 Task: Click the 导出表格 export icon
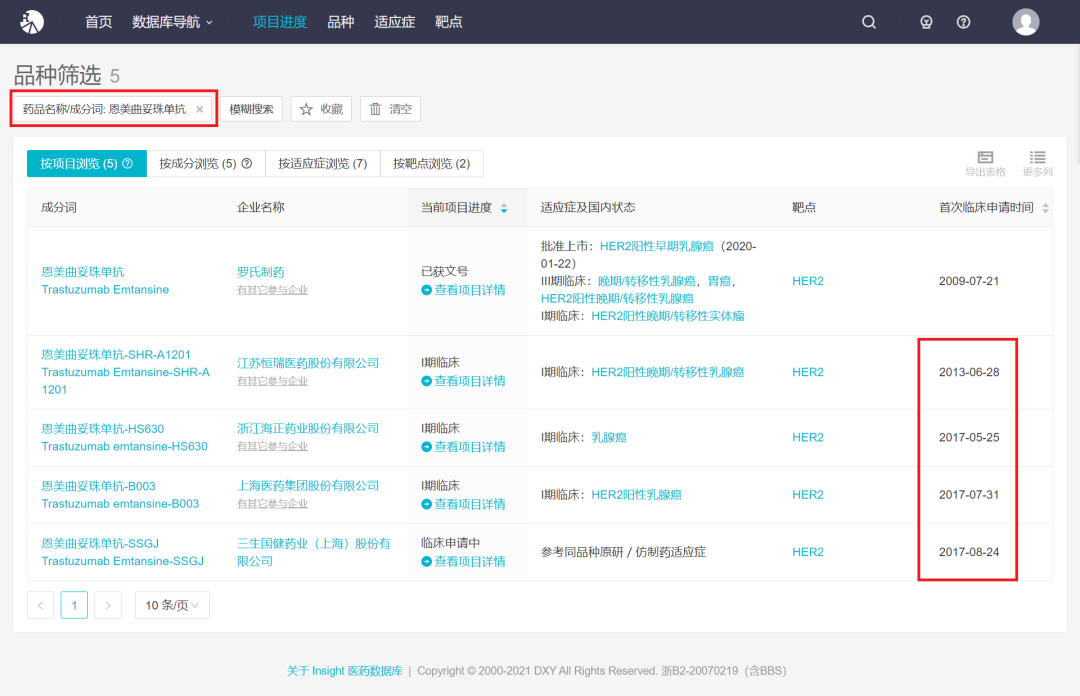pyautogui.click(x=985, y=163)
